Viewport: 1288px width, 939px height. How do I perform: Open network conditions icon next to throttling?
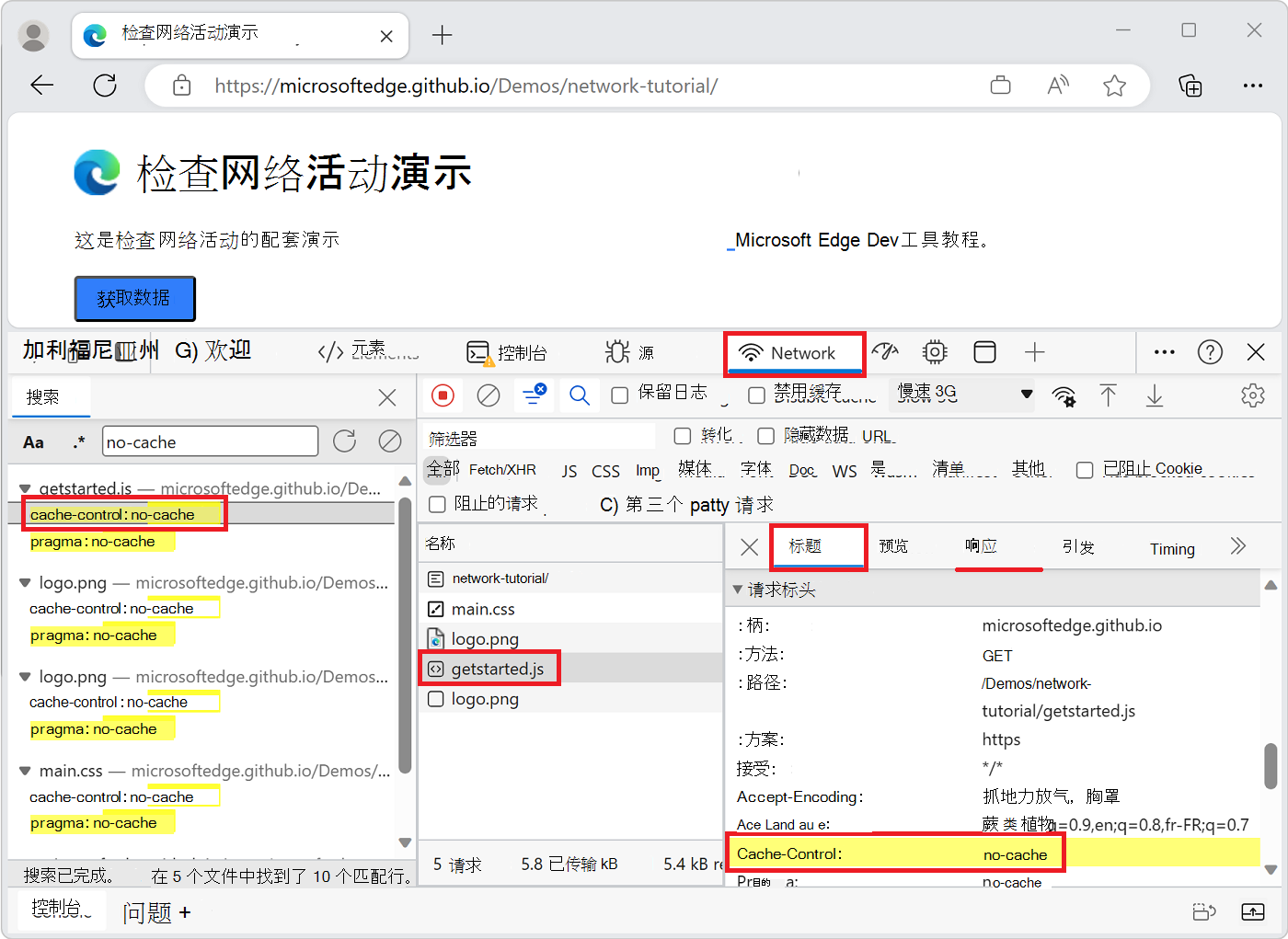[1064, 395]
